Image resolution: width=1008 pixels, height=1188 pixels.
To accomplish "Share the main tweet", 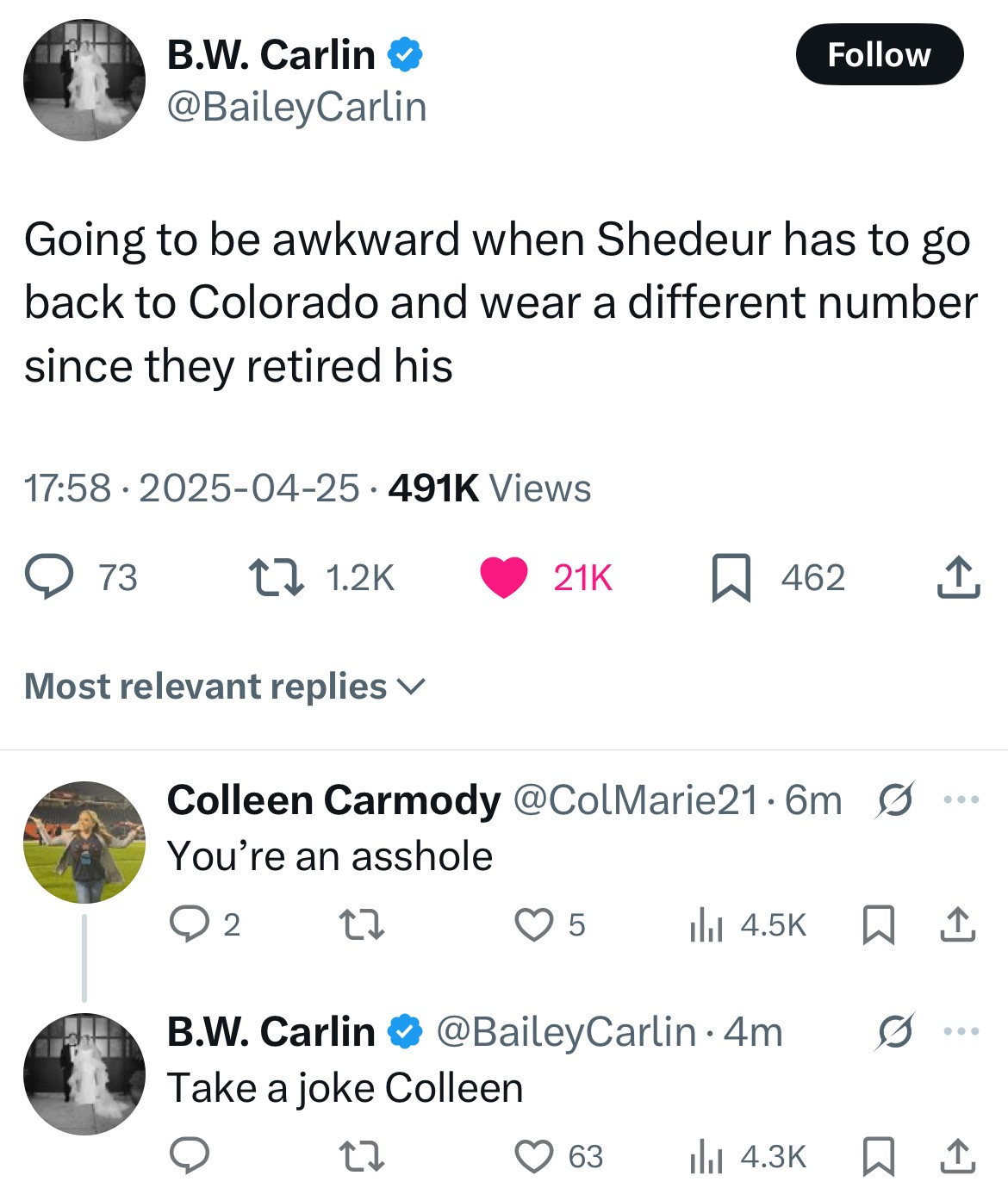I will tap(958, 577).
